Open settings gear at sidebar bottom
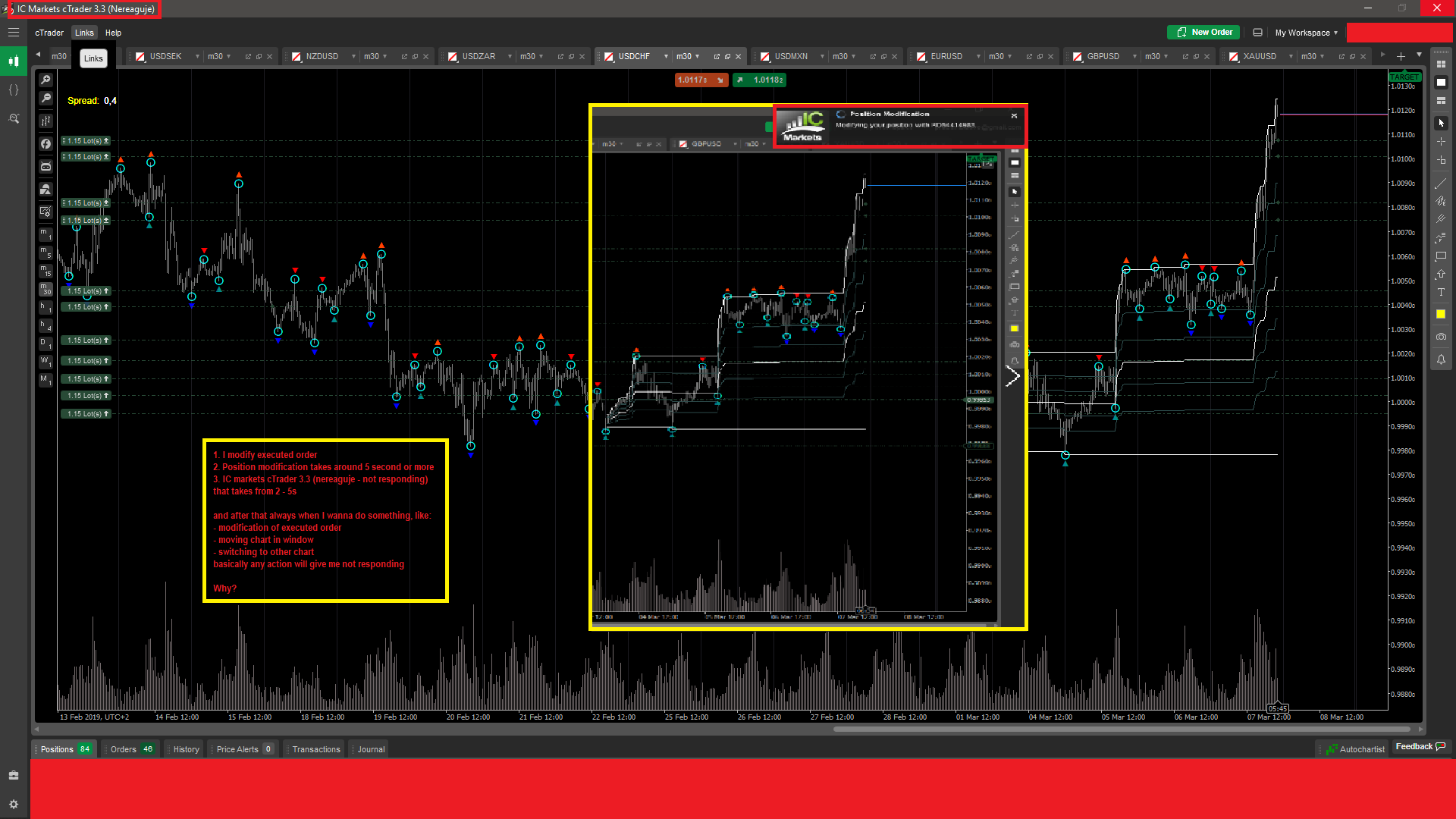Image resolution: width=1456 pixels, height=819 pixels. [x=14, y=805]
